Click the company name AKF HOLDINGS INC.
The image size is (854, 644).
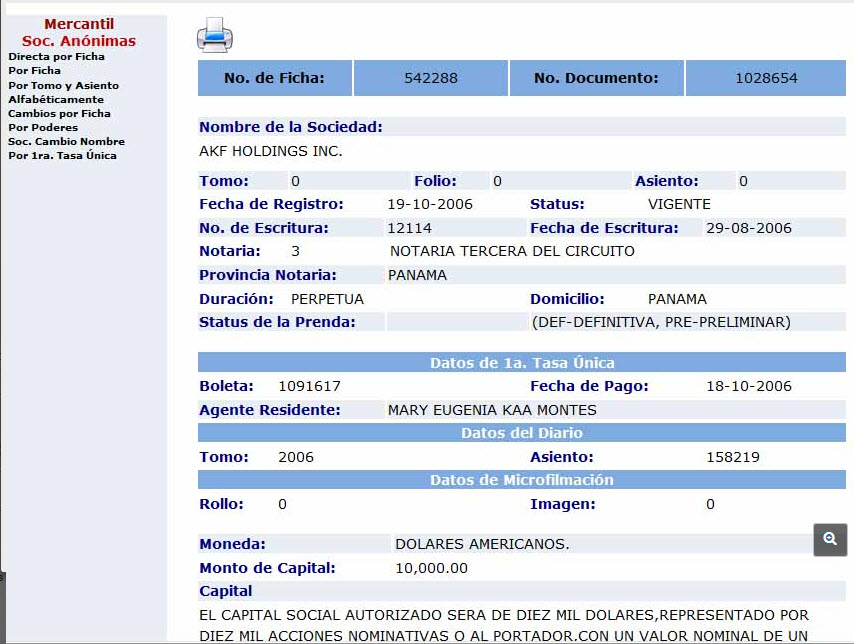pos(271,151)
